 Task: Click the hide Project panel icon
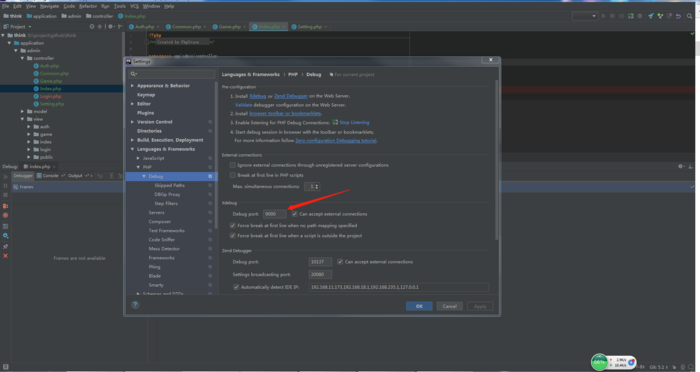(x=120, y=27)
